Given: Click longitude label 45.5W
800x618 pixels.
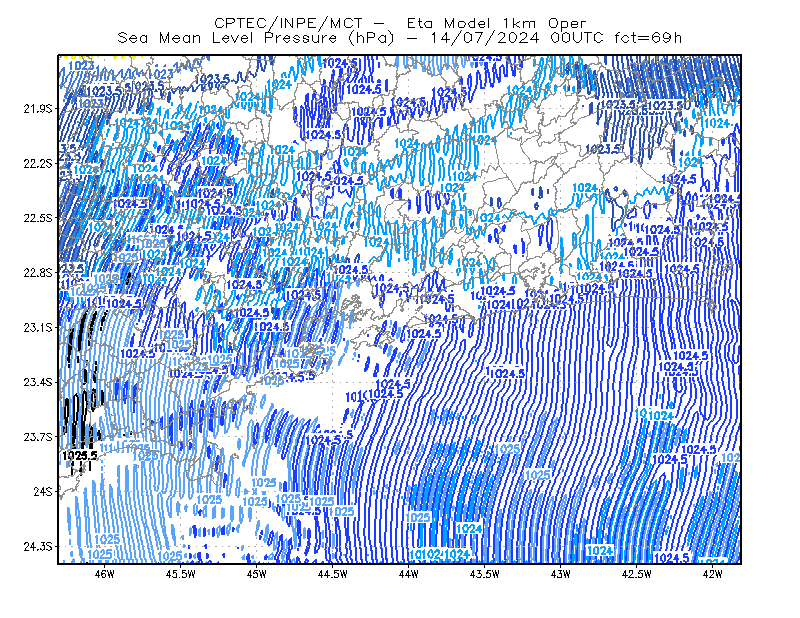Looking at the screenshot, I should pyautogui.click(x=181, y=574).
